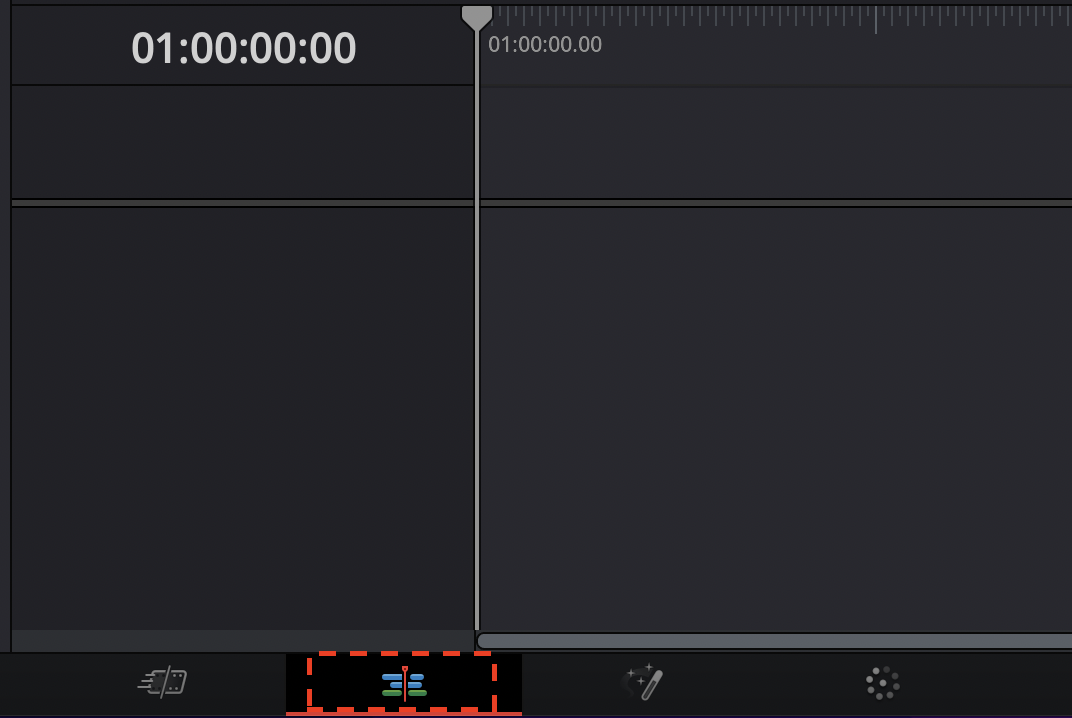
Task: Click the red highlighted Edit page tab underline
Action: tap(403, 714)
